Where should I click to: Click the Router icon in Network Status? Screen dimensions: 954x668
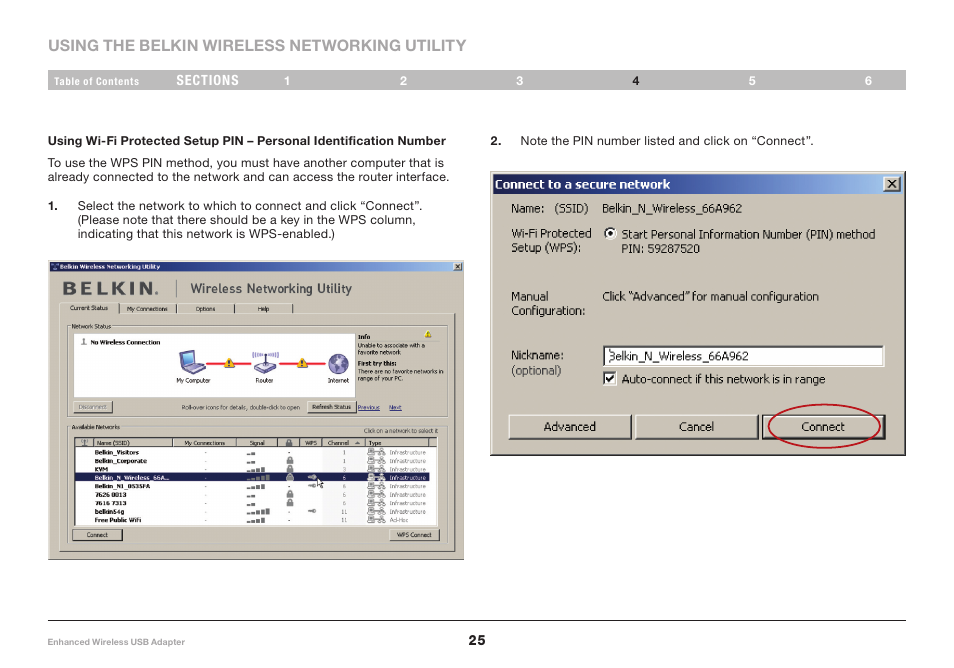(265, 363)
